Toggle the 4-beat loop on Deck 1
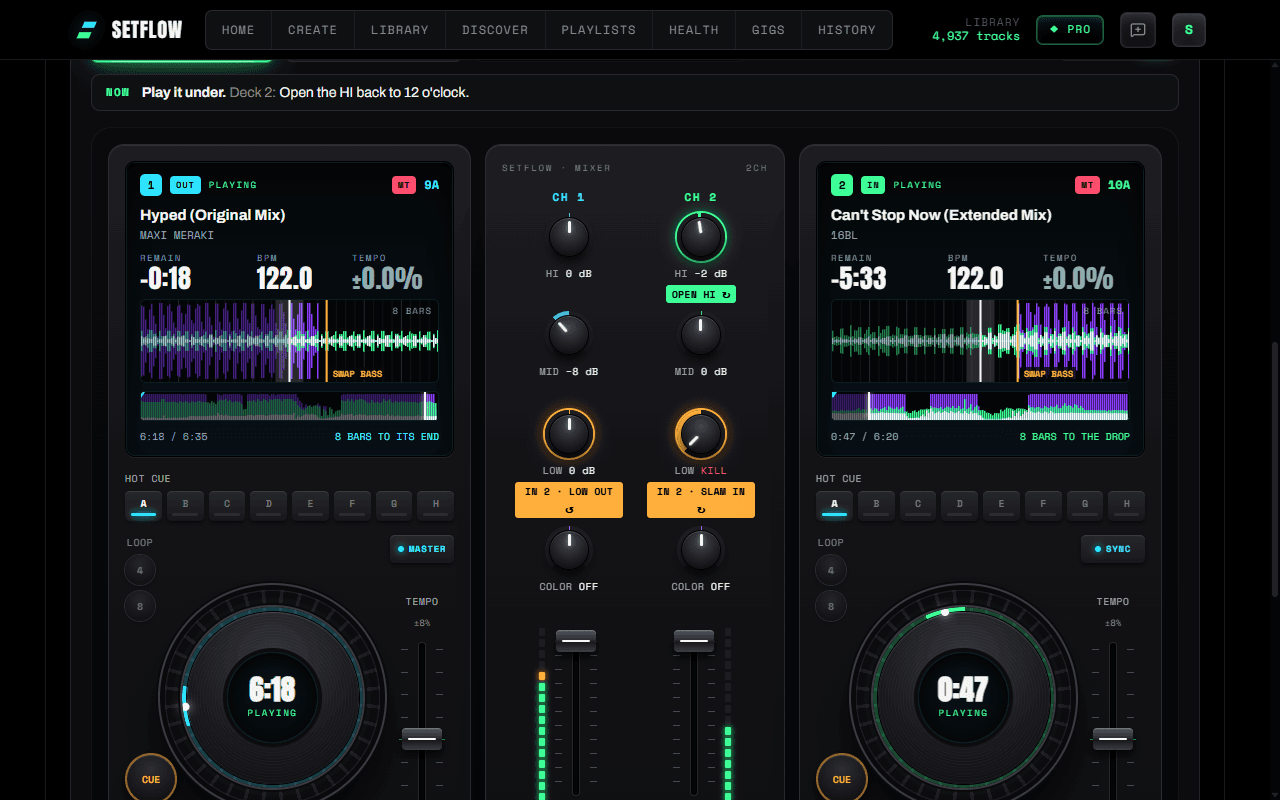 click(140, 571)
